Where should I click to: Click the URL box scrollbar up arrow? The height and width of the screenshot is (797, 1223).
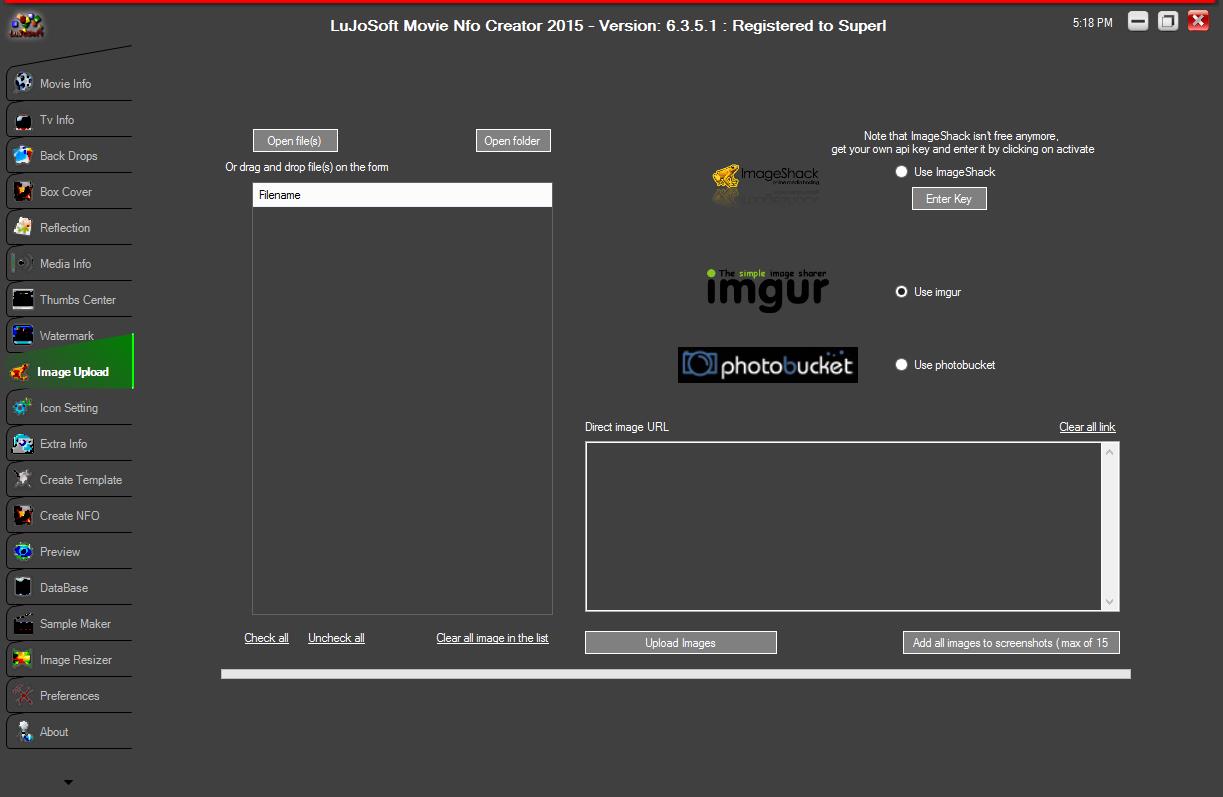[x=1110, y=452]
